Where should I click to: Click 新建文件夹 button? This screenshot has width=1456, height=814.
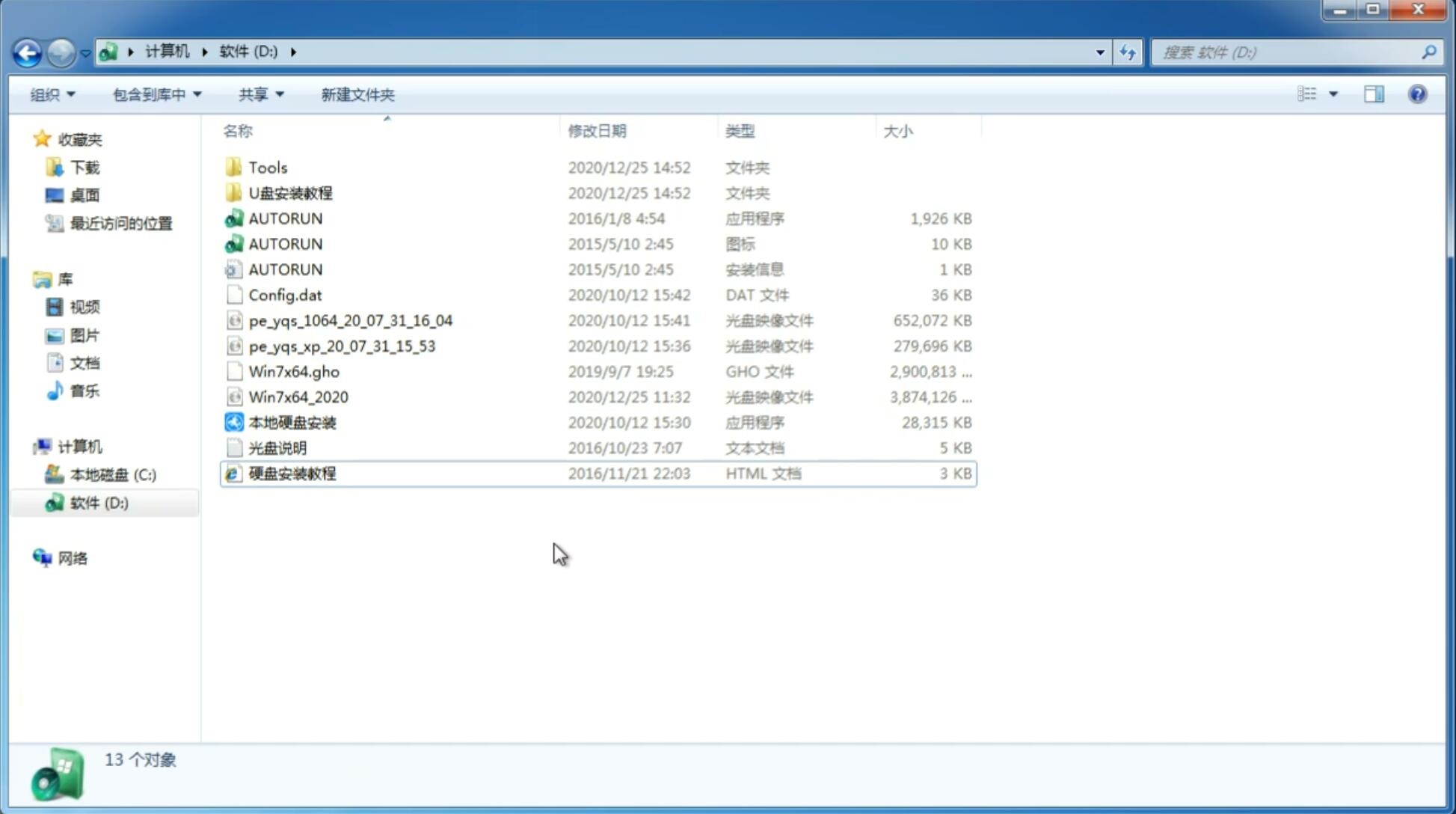point(357,94)
